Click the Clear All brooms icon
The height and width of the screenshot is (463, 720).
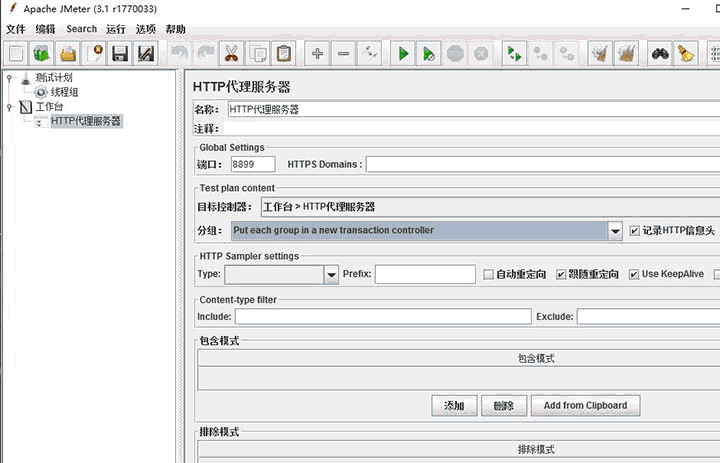click(626, 54)
